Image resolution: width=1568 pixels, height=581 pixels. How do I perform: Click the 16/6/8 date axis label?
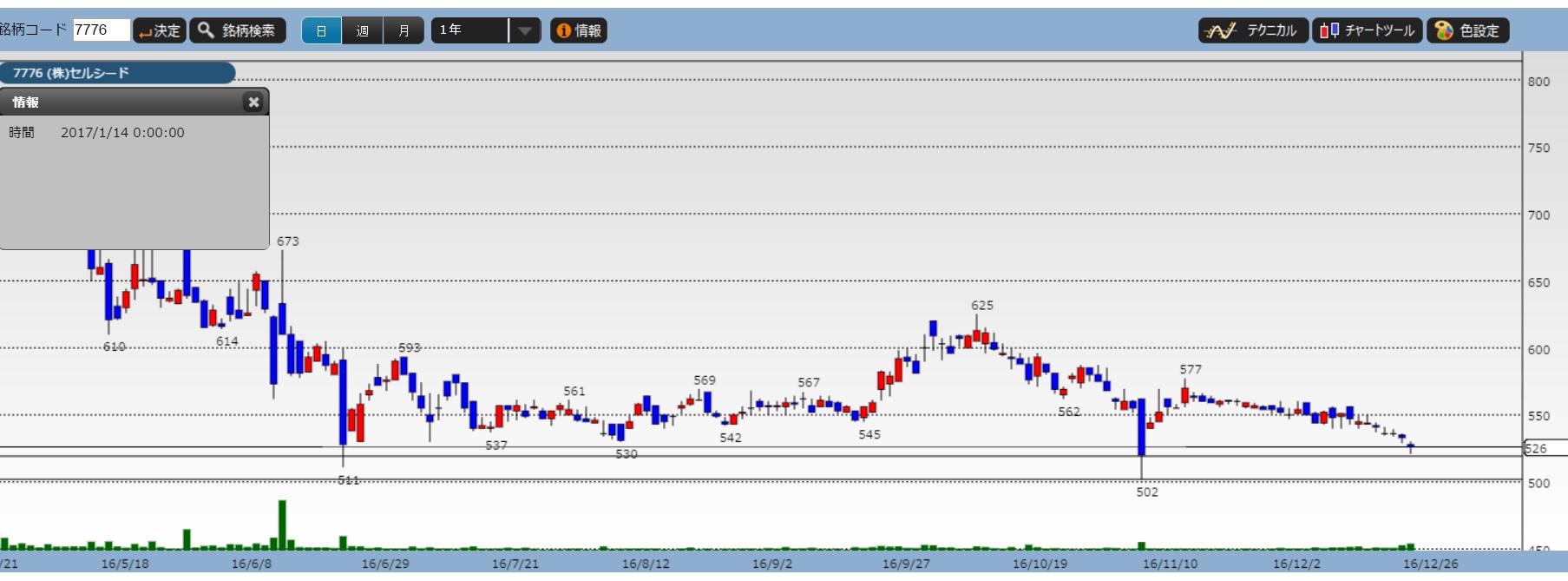tap(252, 564)
